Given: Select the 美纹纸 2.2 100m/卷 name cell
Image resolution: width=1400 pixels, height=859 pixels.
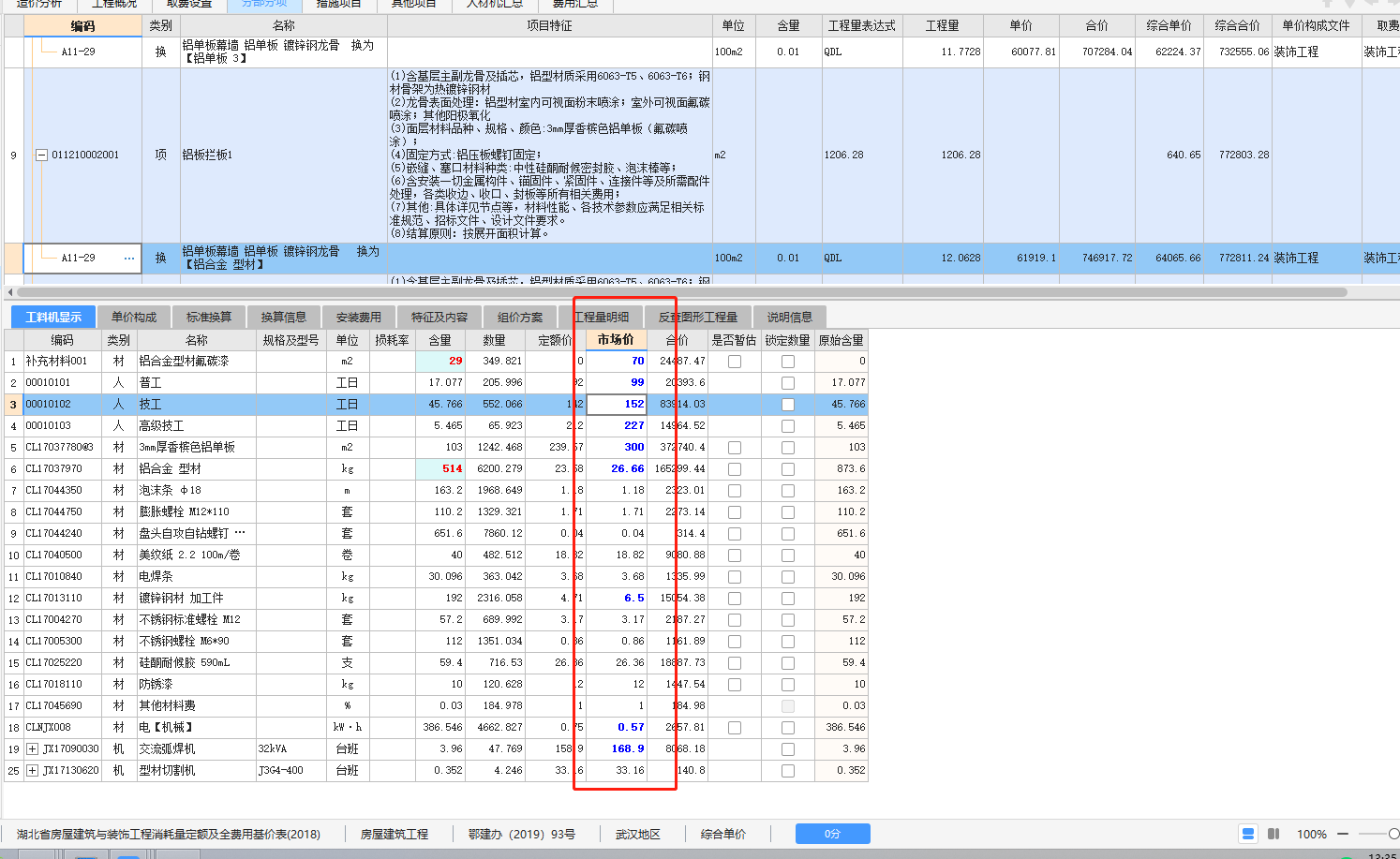Looking at the screenshot, I should [197, 555].
